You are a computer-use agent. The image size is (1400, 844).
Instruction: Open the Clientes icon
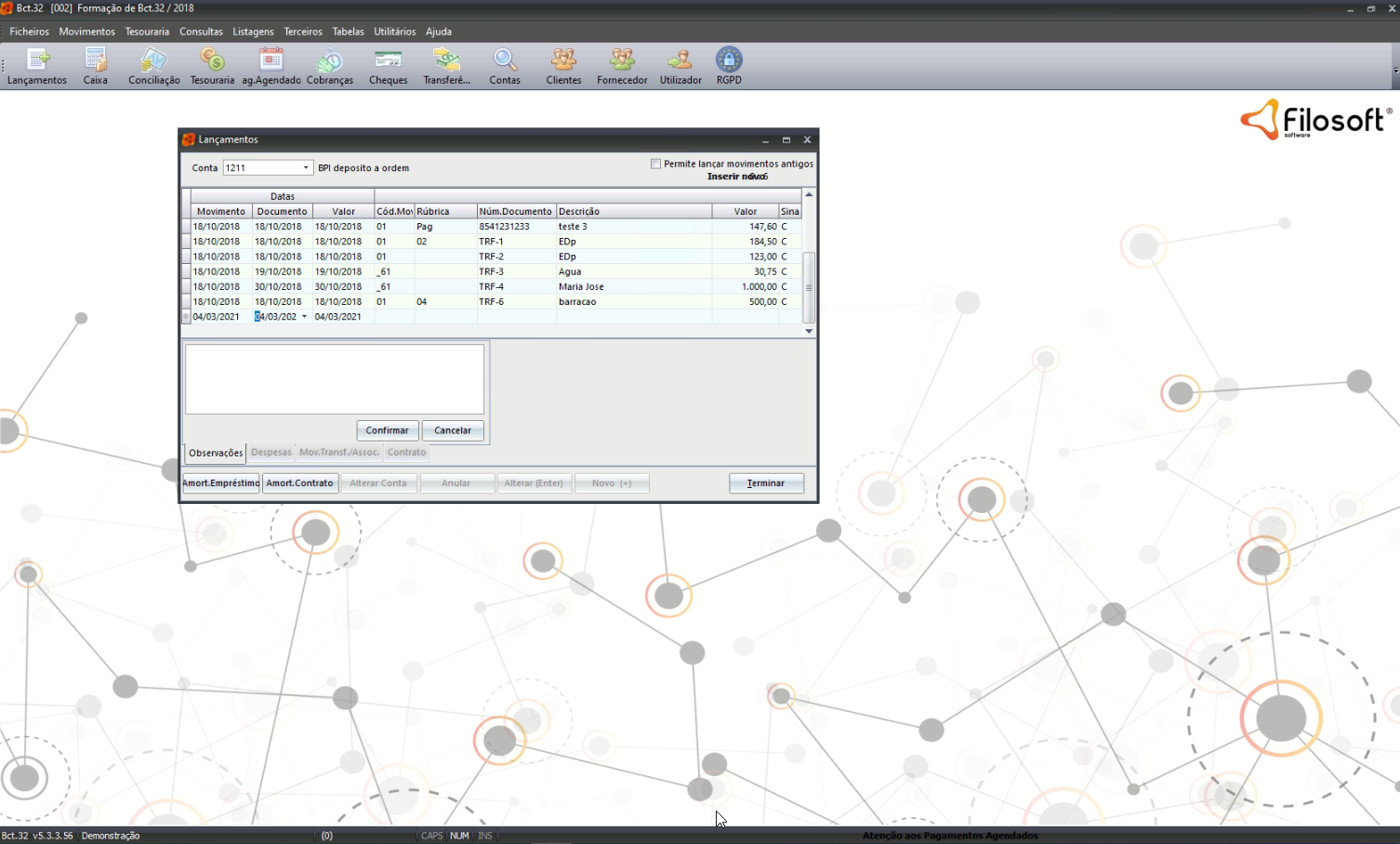pyautogui.click(x=563, y=66)
